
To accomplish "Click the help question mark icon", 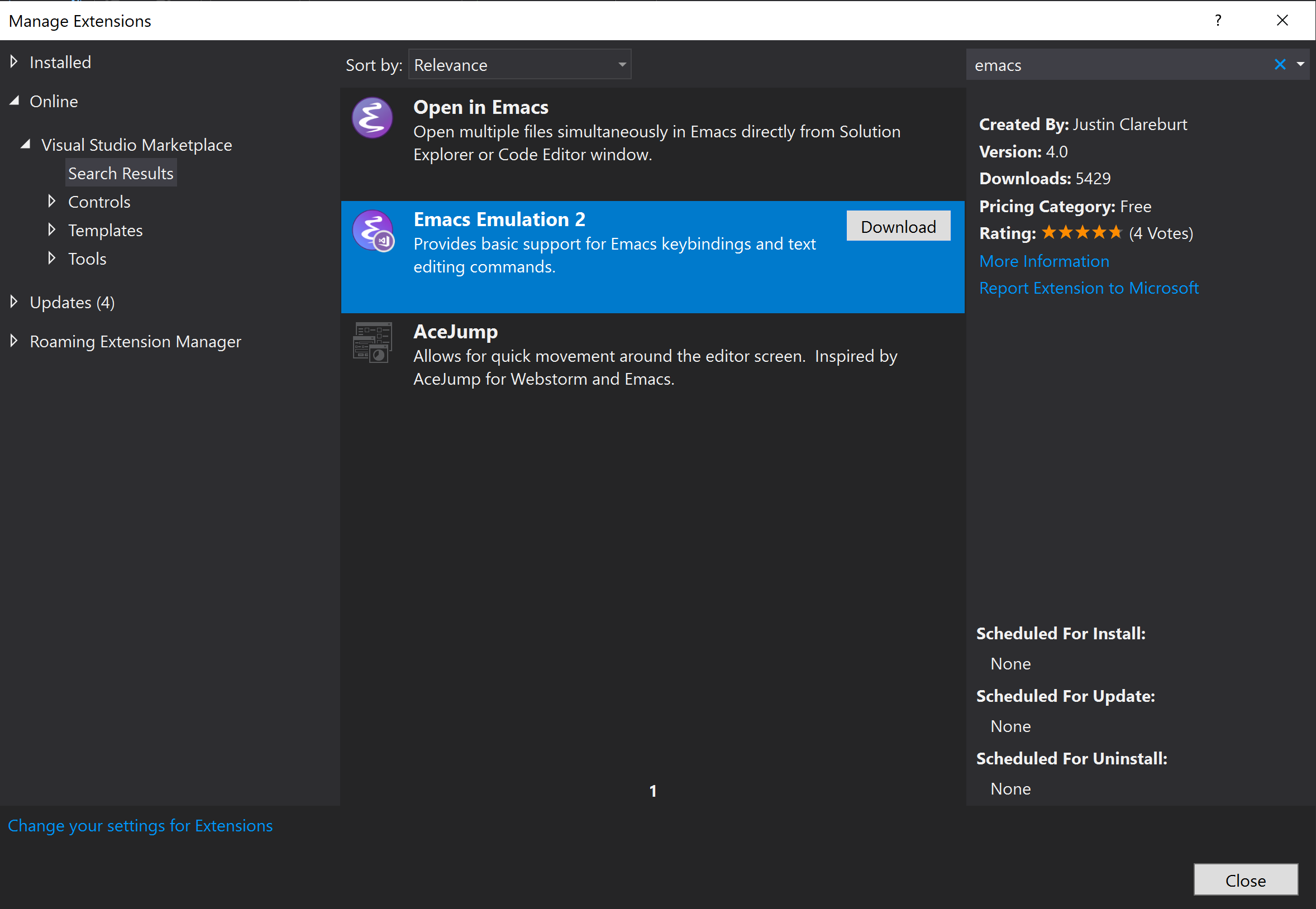I will pos(1218,21).
